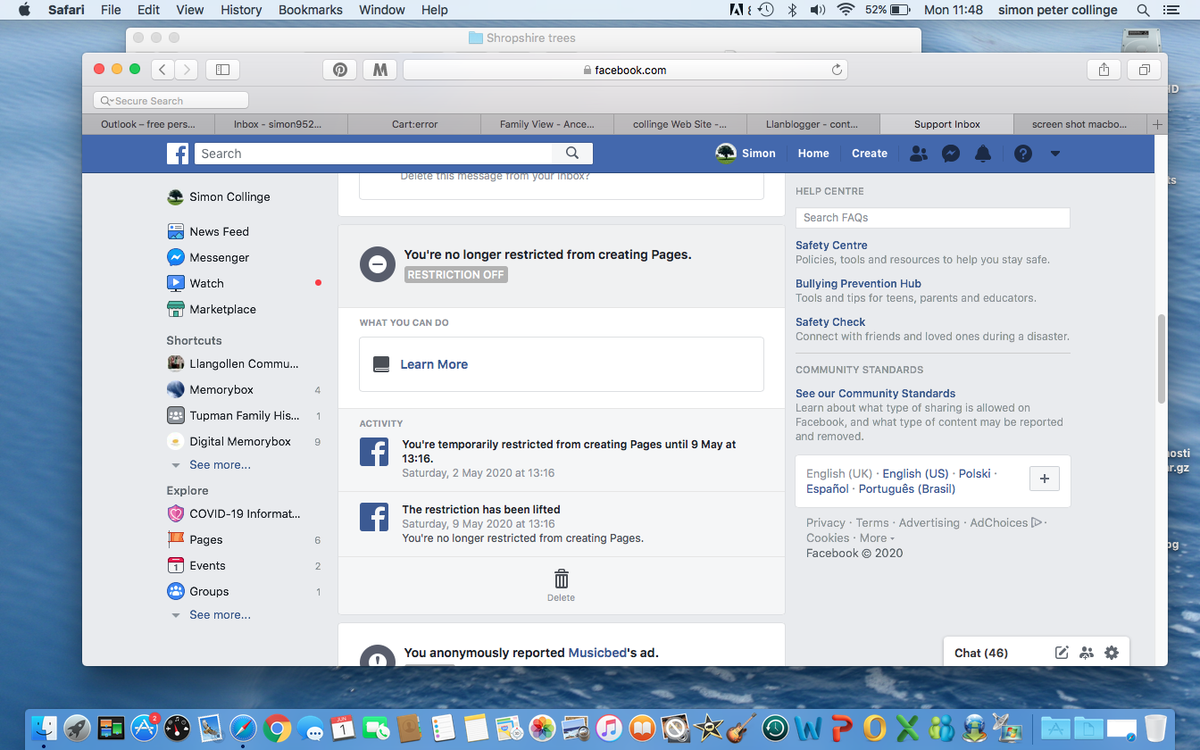This screenshot has width=1200, height=750.
Task: Open the Quick Help question mark
Action: (1023, 153)
